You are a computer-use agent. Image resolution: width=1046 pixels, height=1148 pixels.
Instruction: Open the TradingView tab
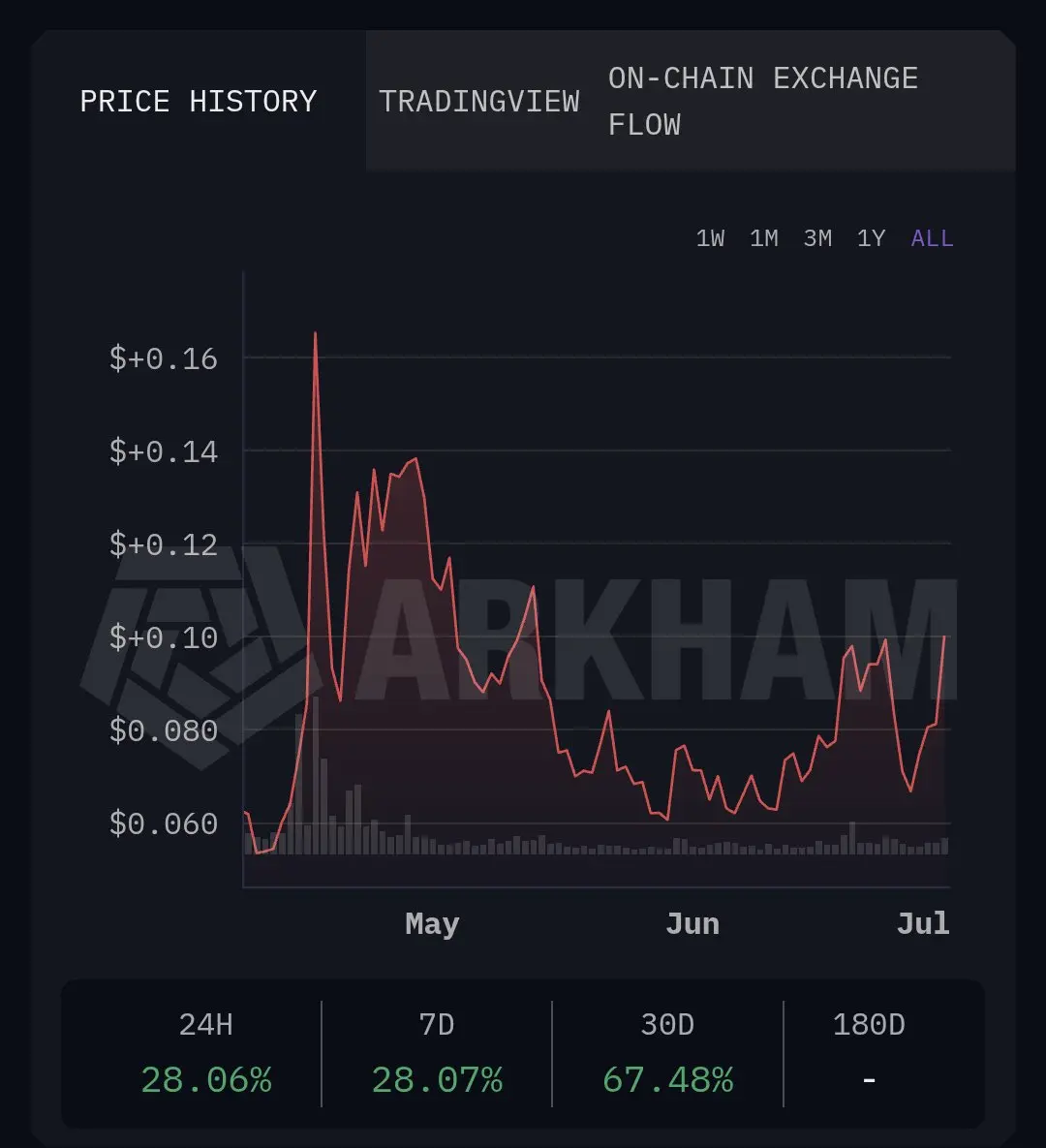[x=479, y=101]
